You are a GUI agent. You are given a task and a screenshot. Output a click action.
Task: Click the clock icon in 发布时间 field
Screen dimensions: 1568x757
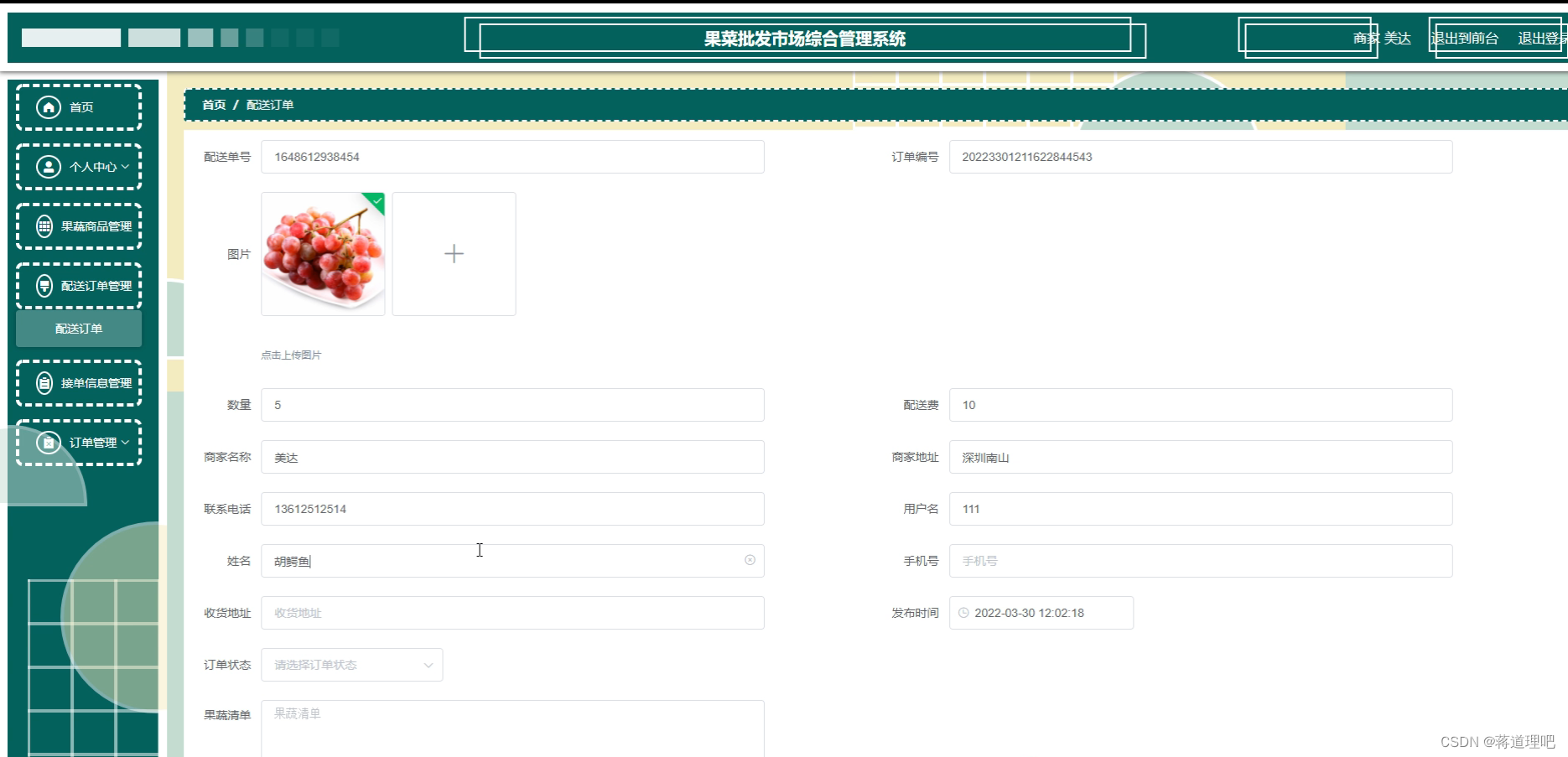tap(963, 612)
